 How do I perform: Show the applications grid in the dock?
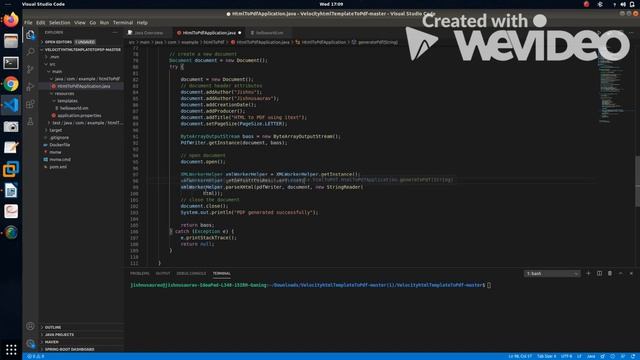click(11, 349)
